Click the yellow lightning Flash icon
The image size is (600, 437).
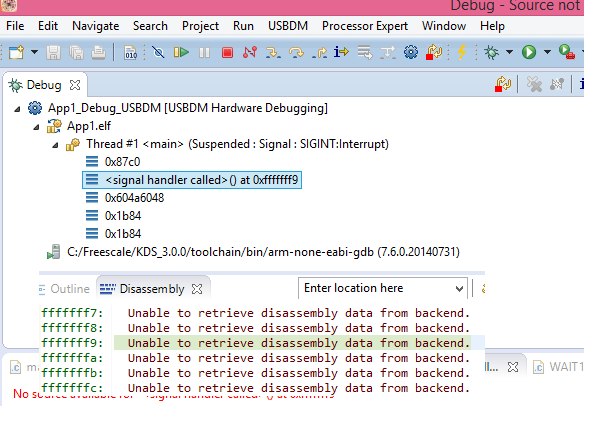pos(462,52)
